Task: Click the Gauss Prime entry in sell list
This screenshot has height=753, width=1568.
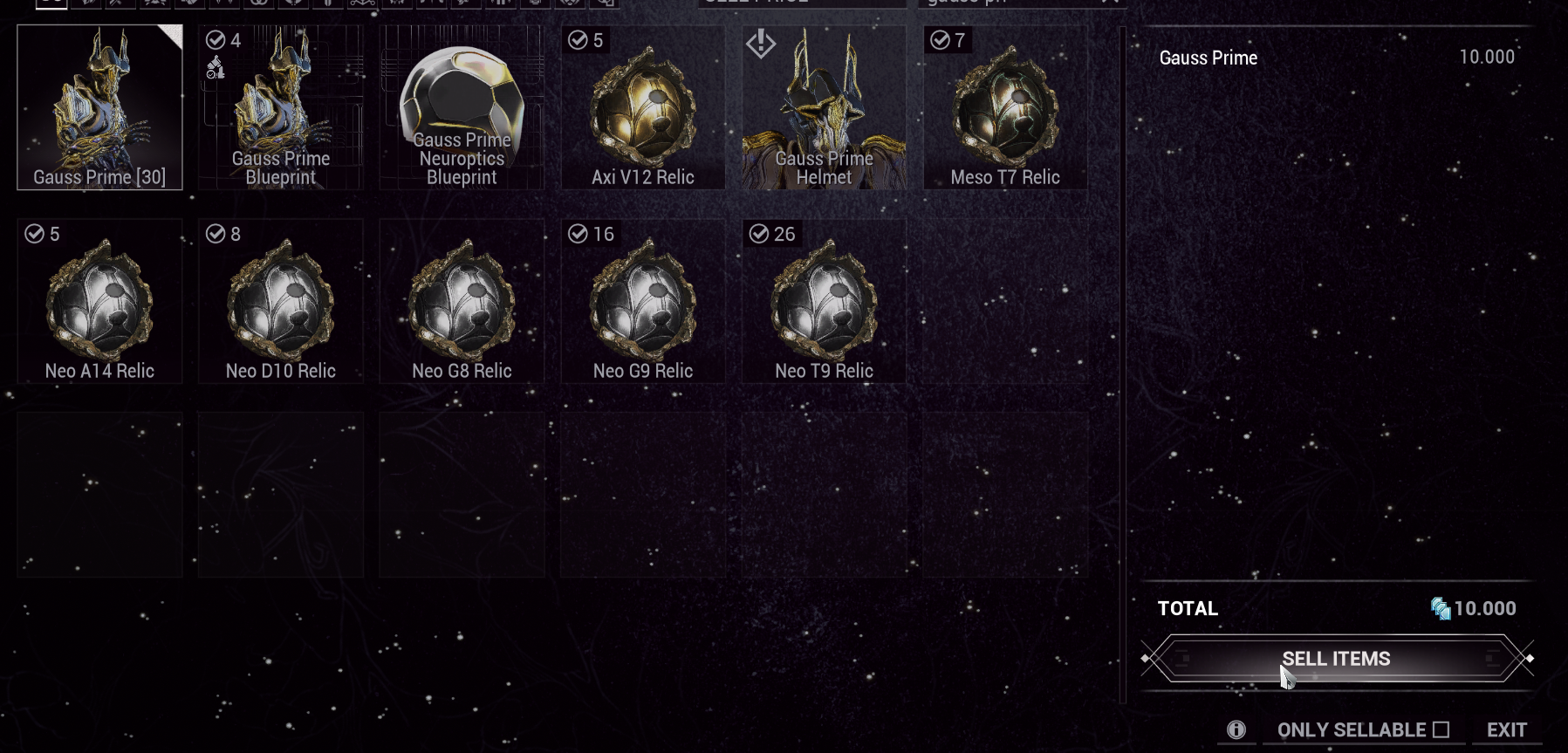Action: click(x=1337, y=58)
